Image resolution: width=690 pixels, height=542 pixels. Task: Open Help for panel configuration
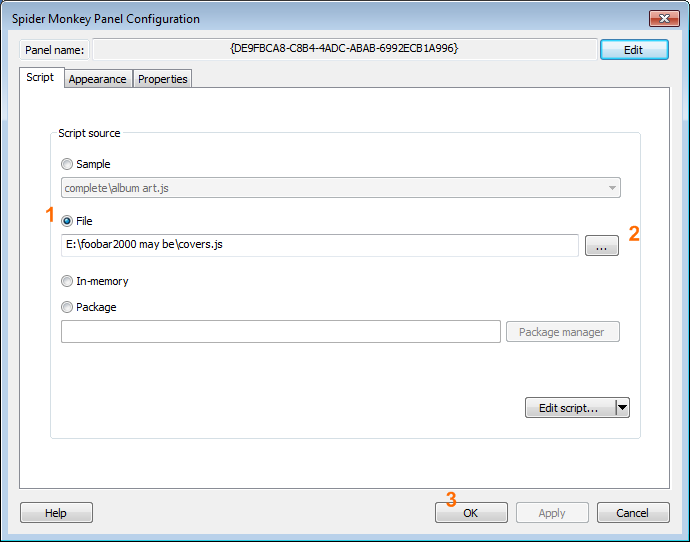click(x=56, y=513)
